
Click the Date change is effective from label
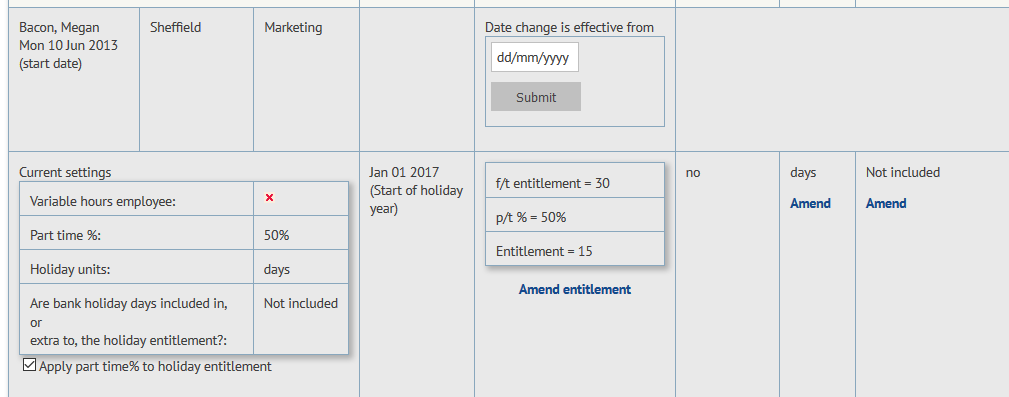569,27
